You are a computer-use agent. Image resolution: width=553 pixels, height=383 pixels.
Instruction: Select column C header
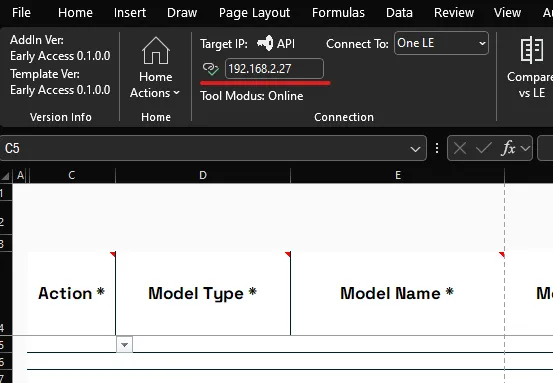[x=72, y=175]
